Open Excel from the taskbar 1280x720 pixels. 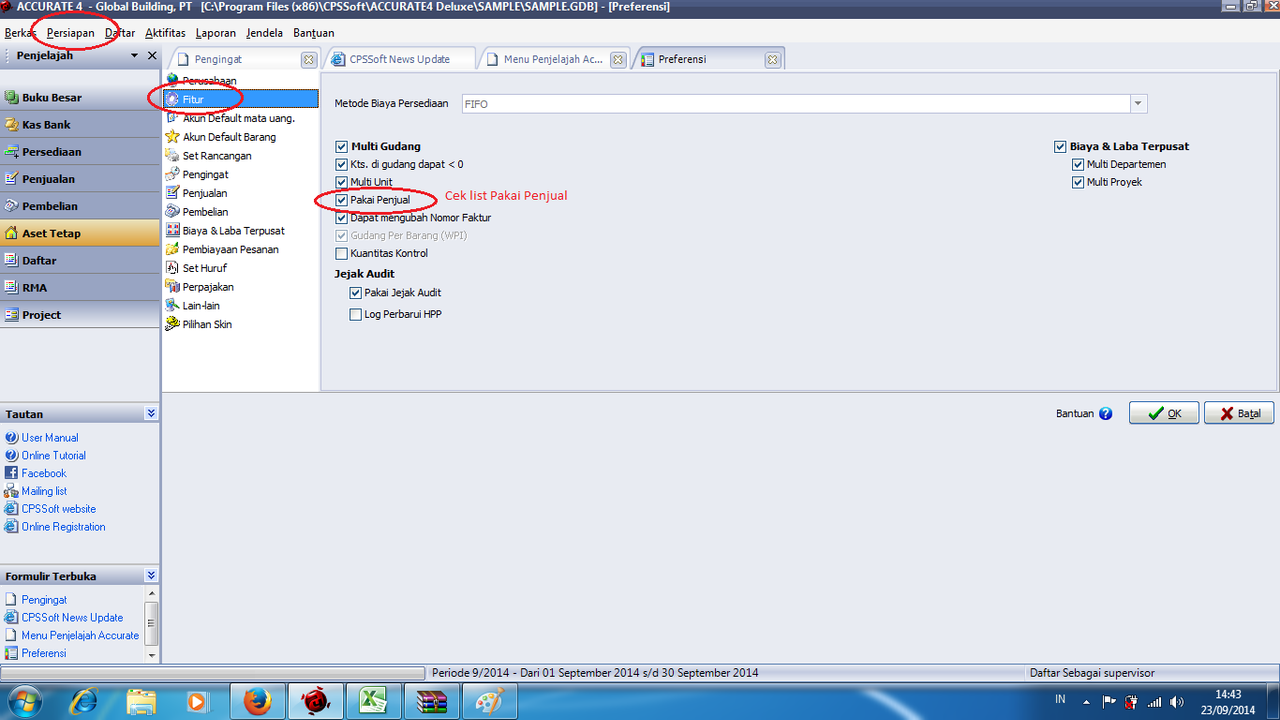(375, 702)
